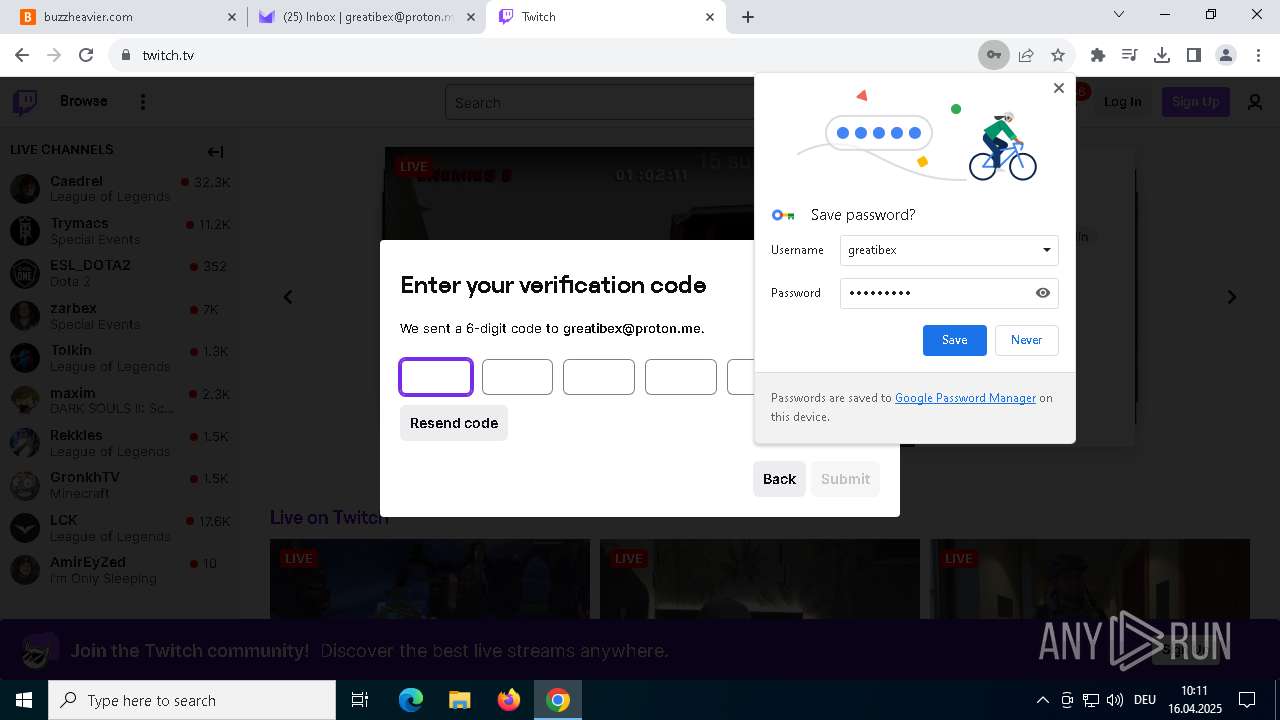The height and width of the screenshot is (720, 1280).
Task: Open Tolkin channel in sidebar
Action: click(120, 358)
